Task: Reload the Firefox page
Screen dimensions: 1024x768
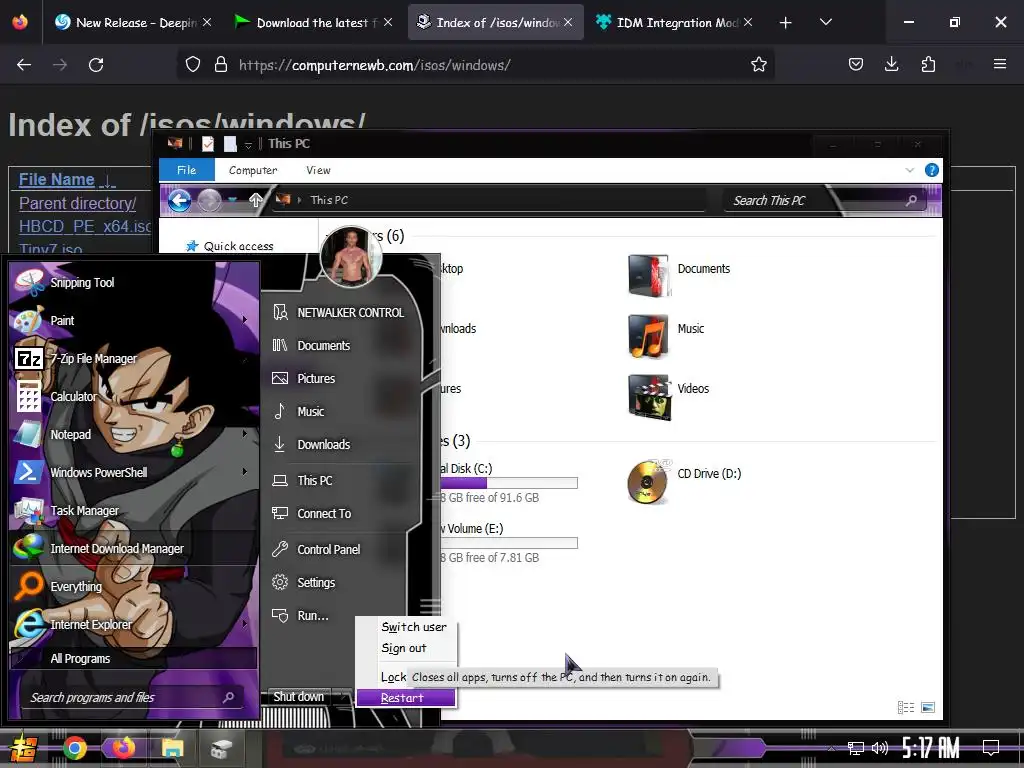Action: coord(96,65)
